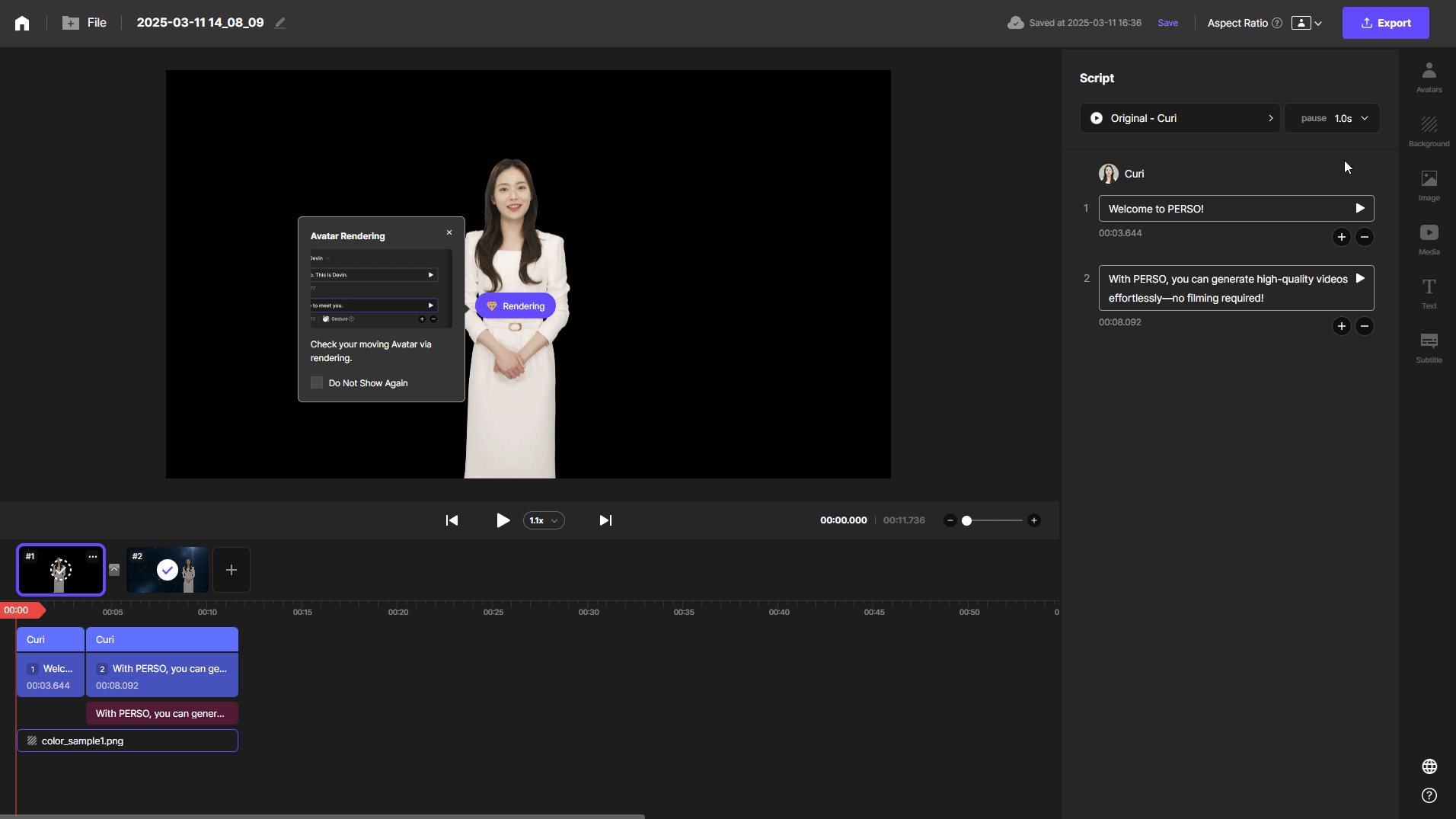Zoom in the timeline
The image size is (1456, 819).
1033,520
